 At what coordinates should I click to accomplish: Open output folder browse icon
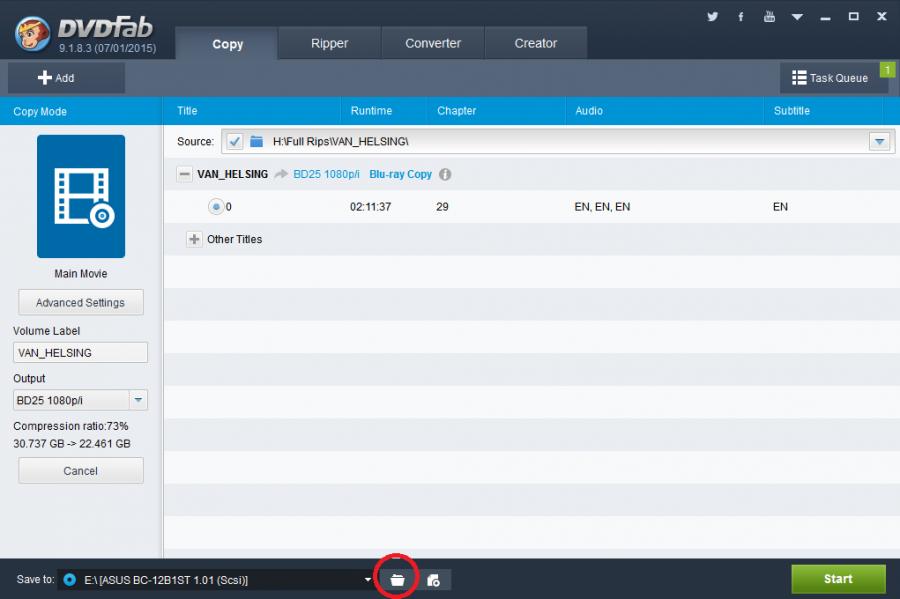click(397, 579)
